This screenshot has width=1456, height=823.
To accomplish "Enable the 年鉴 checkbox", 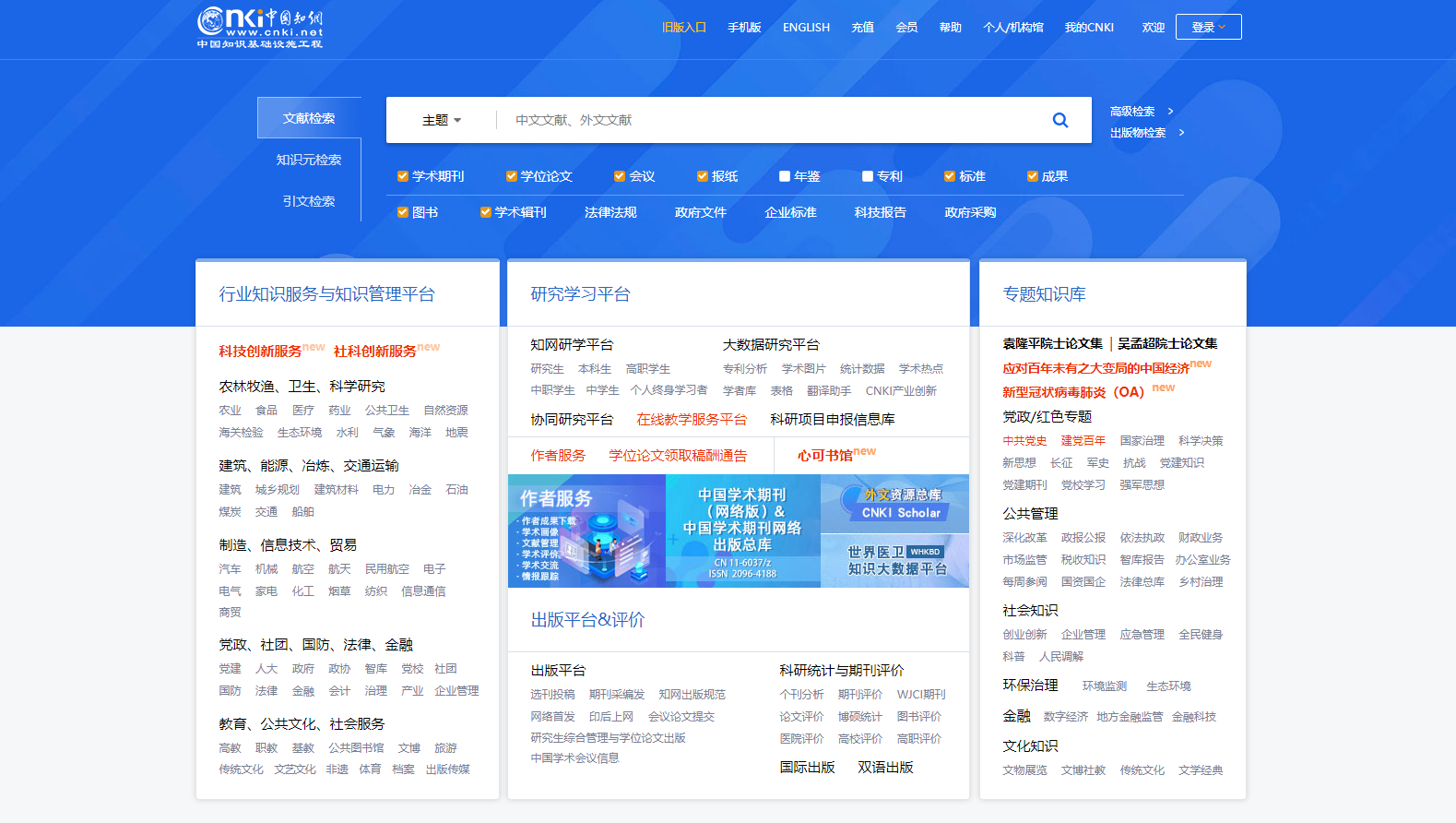I will [785, 176].
